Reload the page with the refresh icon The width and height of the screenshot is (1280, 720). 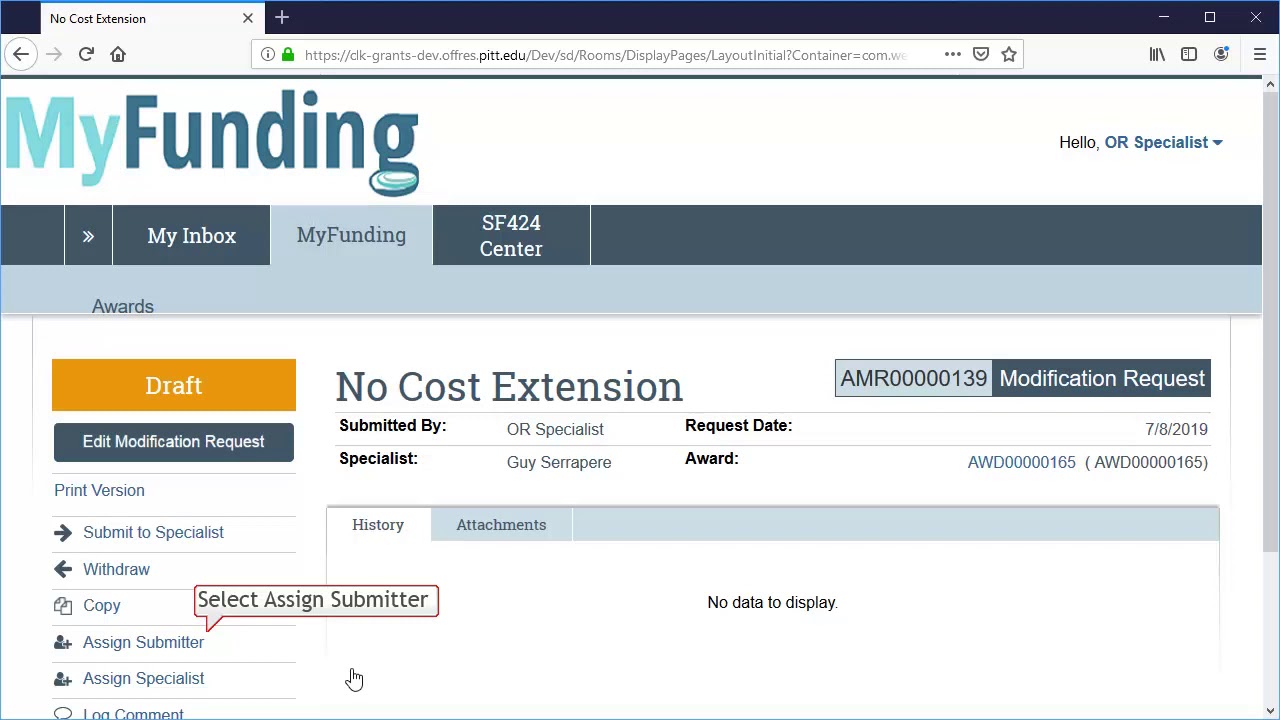click(x=86, y=54)
